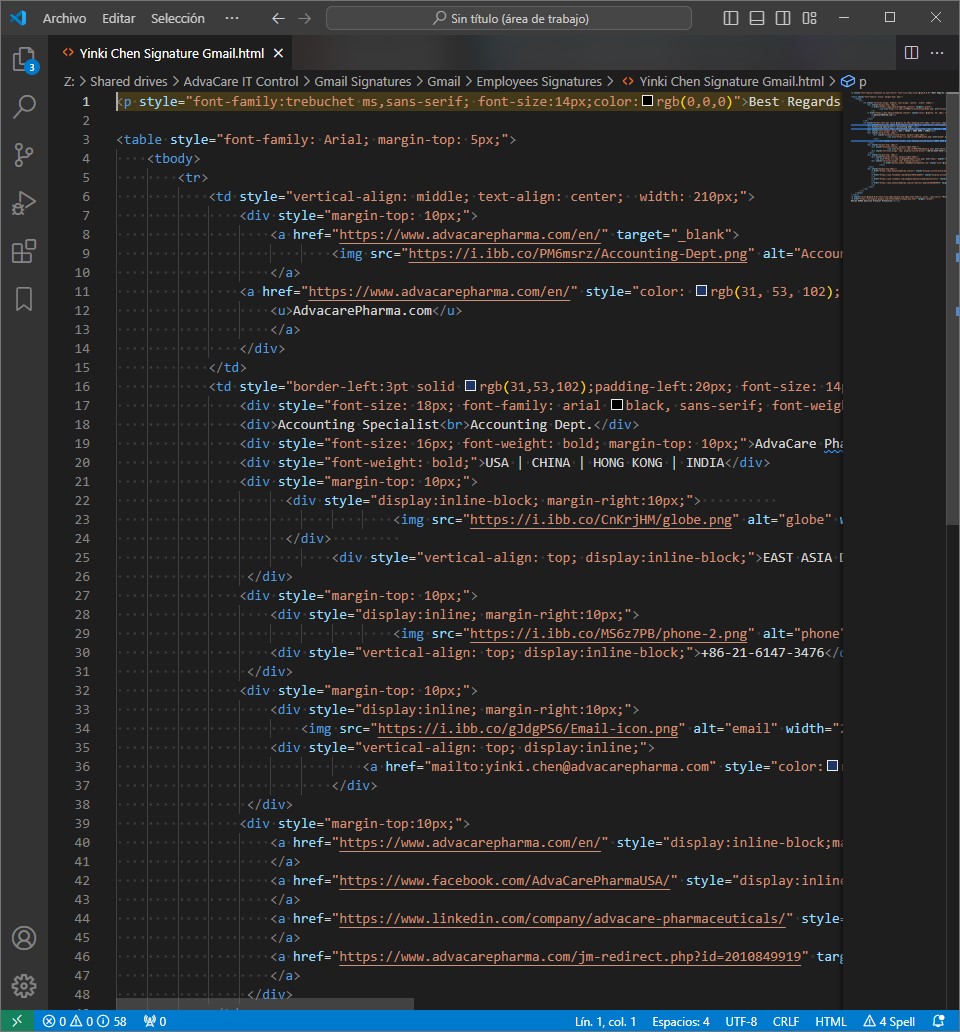Image resolution: width=960 pixels, height=1032 pixels.
Task: Click the horizontal scrollbar thumb
Action: click(x=265, y=1004)
